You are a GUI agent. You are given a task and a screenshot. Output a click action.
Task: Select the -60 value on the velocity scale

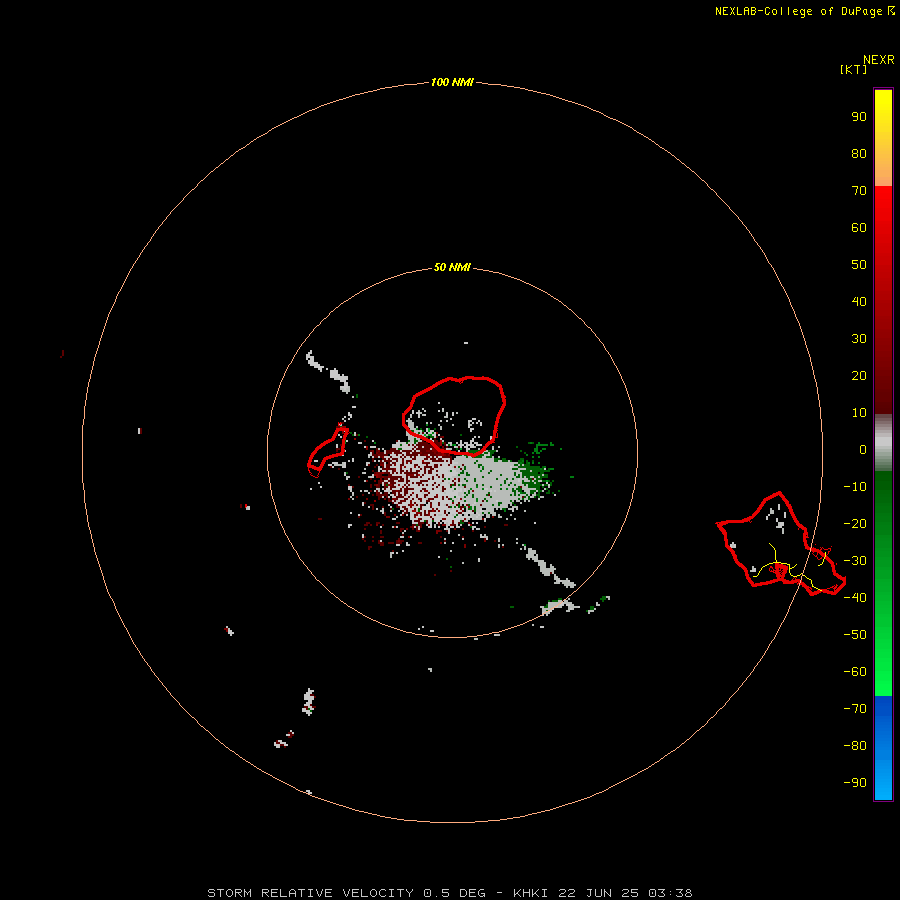coord(855,672)
